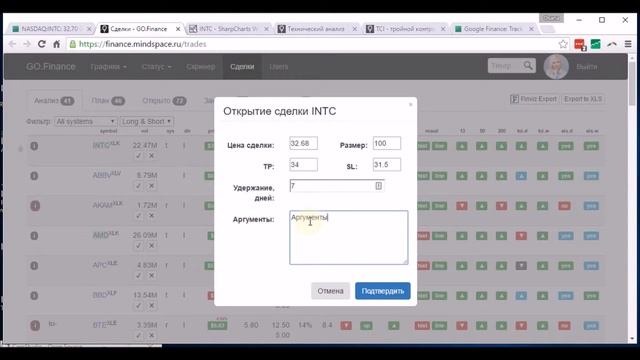The image size is (640, 360).
Task: Click the address bar URL
Action: tap(142, 44)
